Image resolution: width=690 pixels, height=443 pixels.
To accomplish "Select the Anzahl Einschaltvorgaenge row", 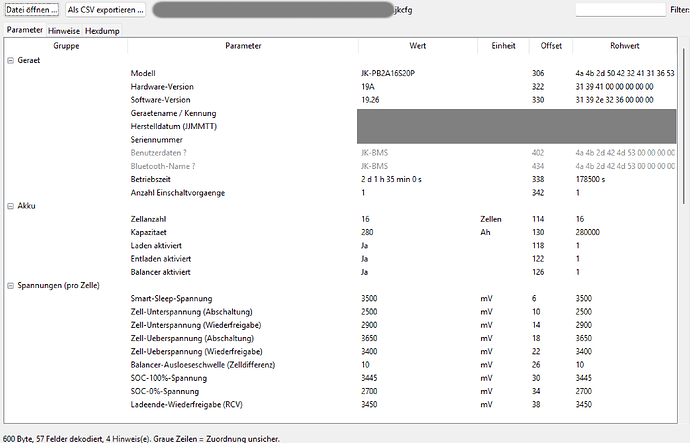I will pos(340,193).
